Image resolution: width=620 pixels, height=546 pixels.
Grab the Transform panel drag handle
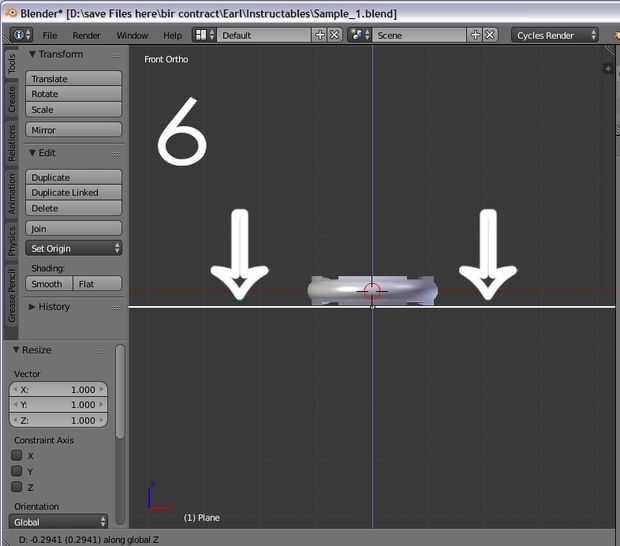point(115,56)
